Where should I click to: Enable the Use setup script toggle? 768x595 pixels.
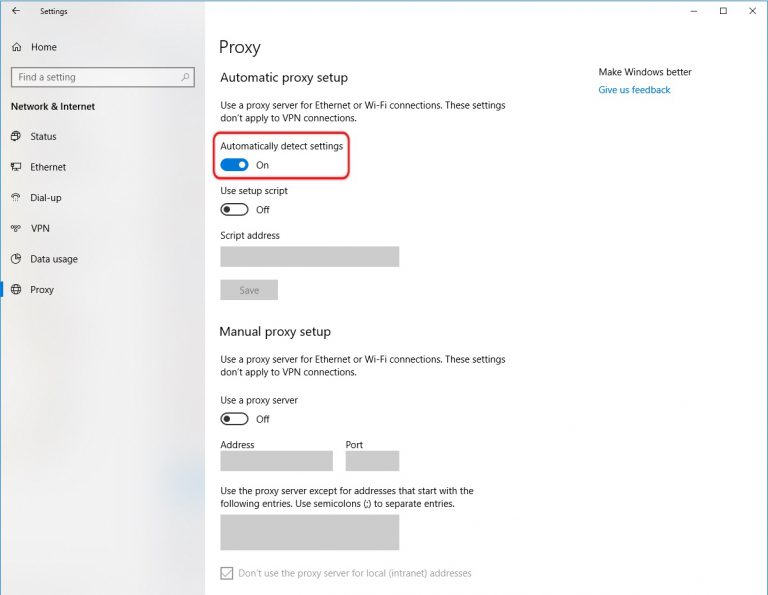pos(234,210)
